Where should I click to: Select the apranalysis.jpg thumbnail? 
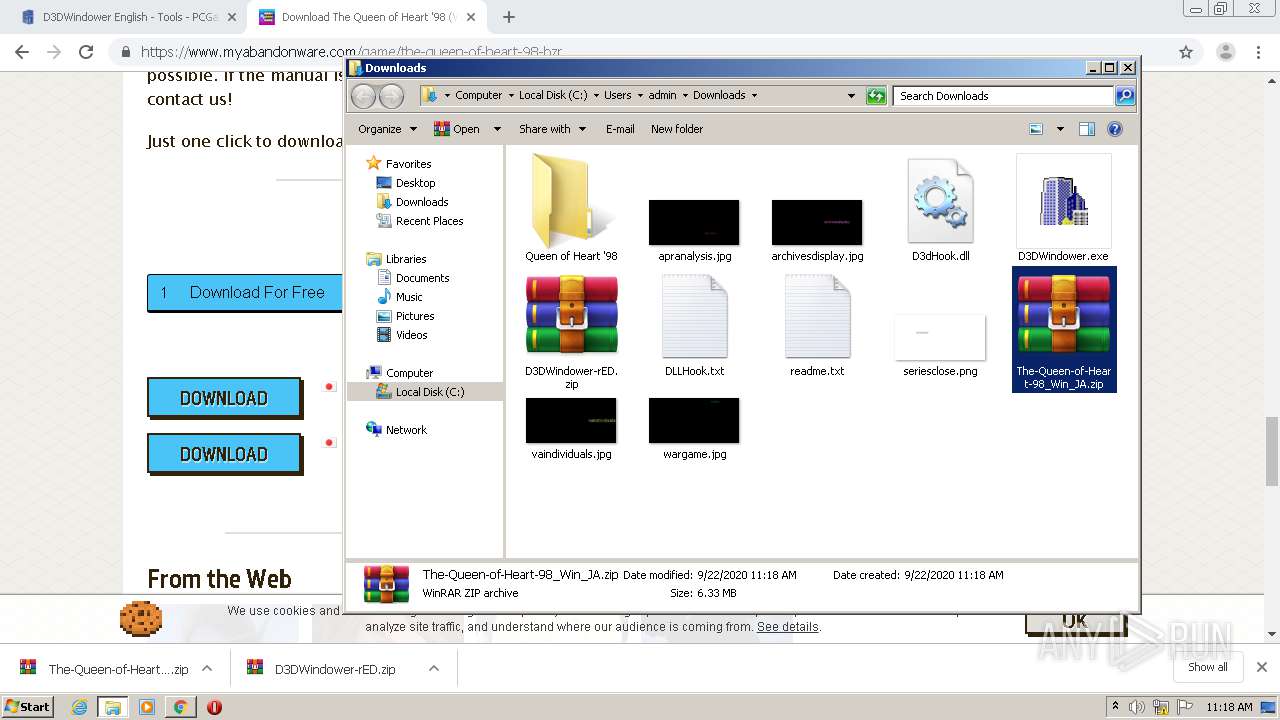click(x=694, y=222)
